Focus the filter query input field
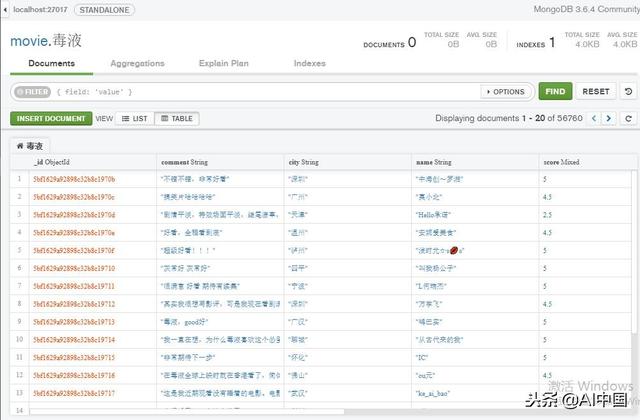The height and width of the screenshot is (420, 640). point(265,92)
